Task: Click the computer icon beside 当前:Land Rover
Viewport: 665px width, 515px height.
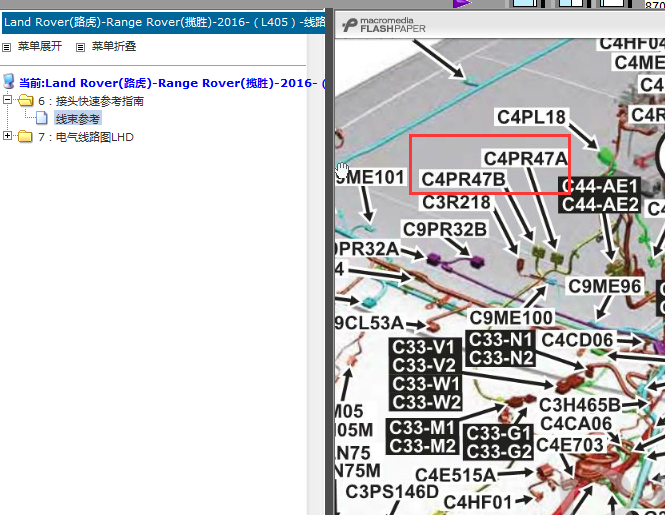Action: tap(8, 81)
